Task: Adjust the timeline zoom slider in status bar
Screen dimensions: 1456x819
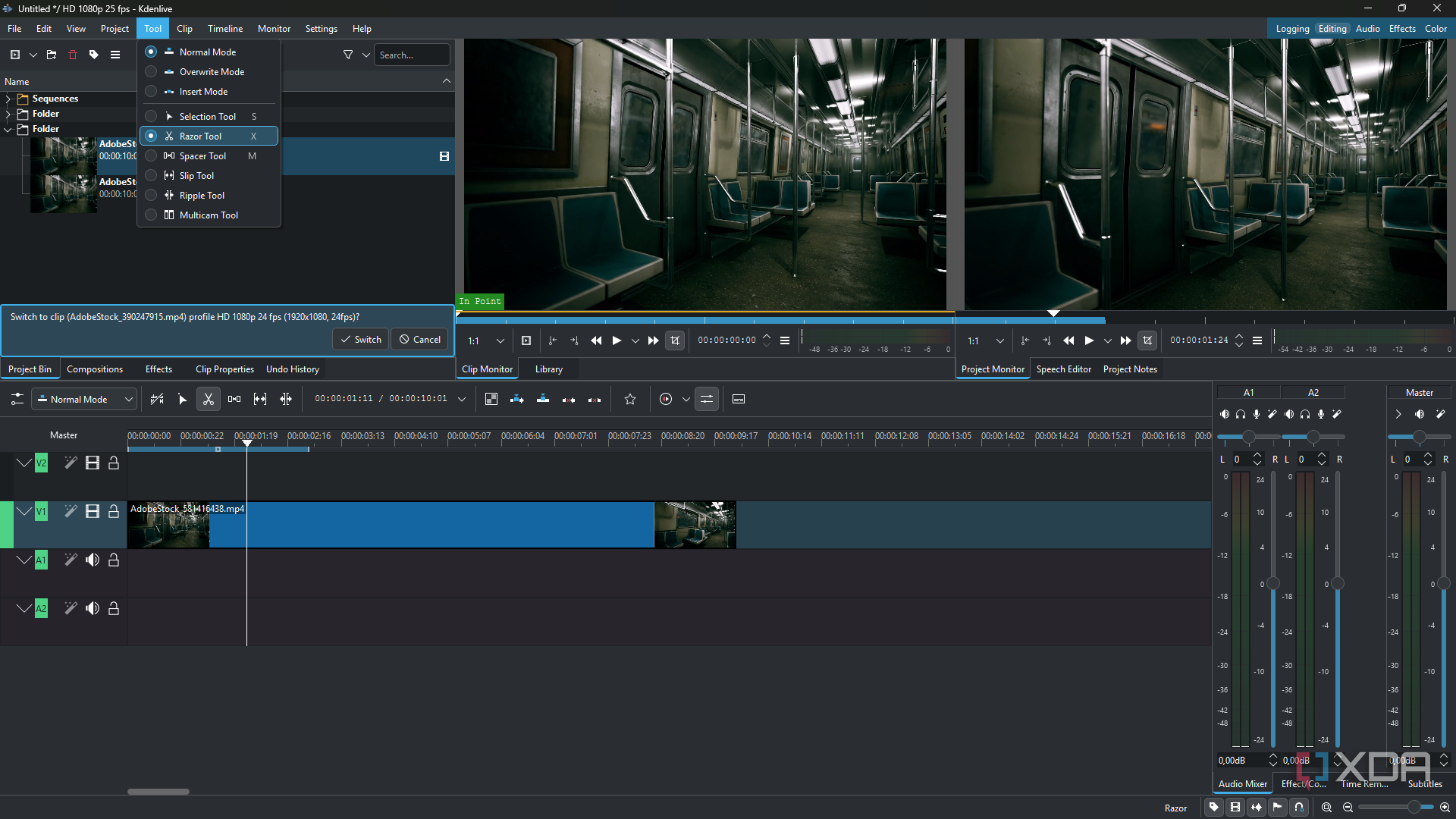Action: point(1395,808)
